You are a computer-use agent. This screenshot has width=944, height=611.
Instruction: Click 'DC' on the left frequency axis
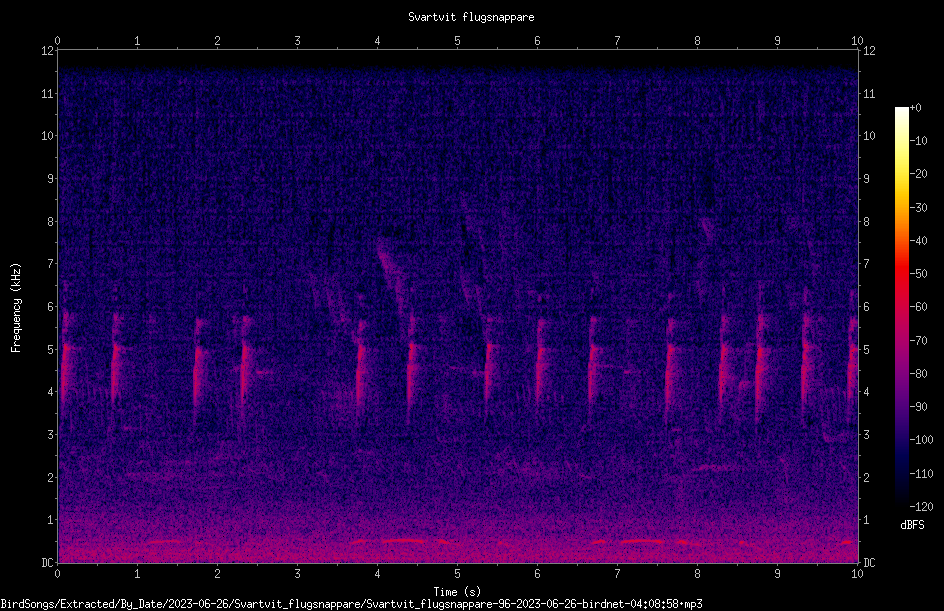coord(48,563)
